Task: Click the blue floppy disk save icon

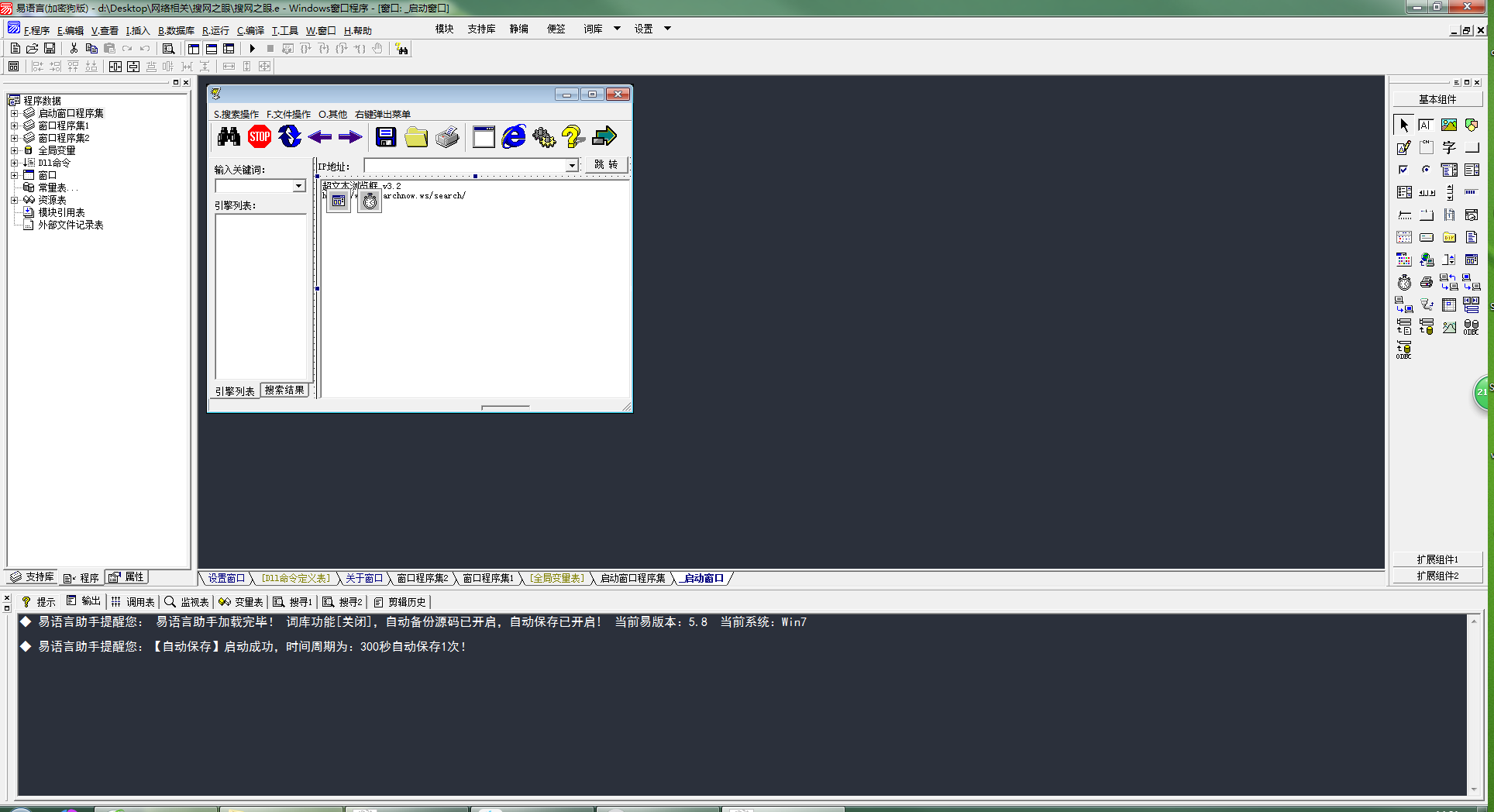Action: click(386, 137)
